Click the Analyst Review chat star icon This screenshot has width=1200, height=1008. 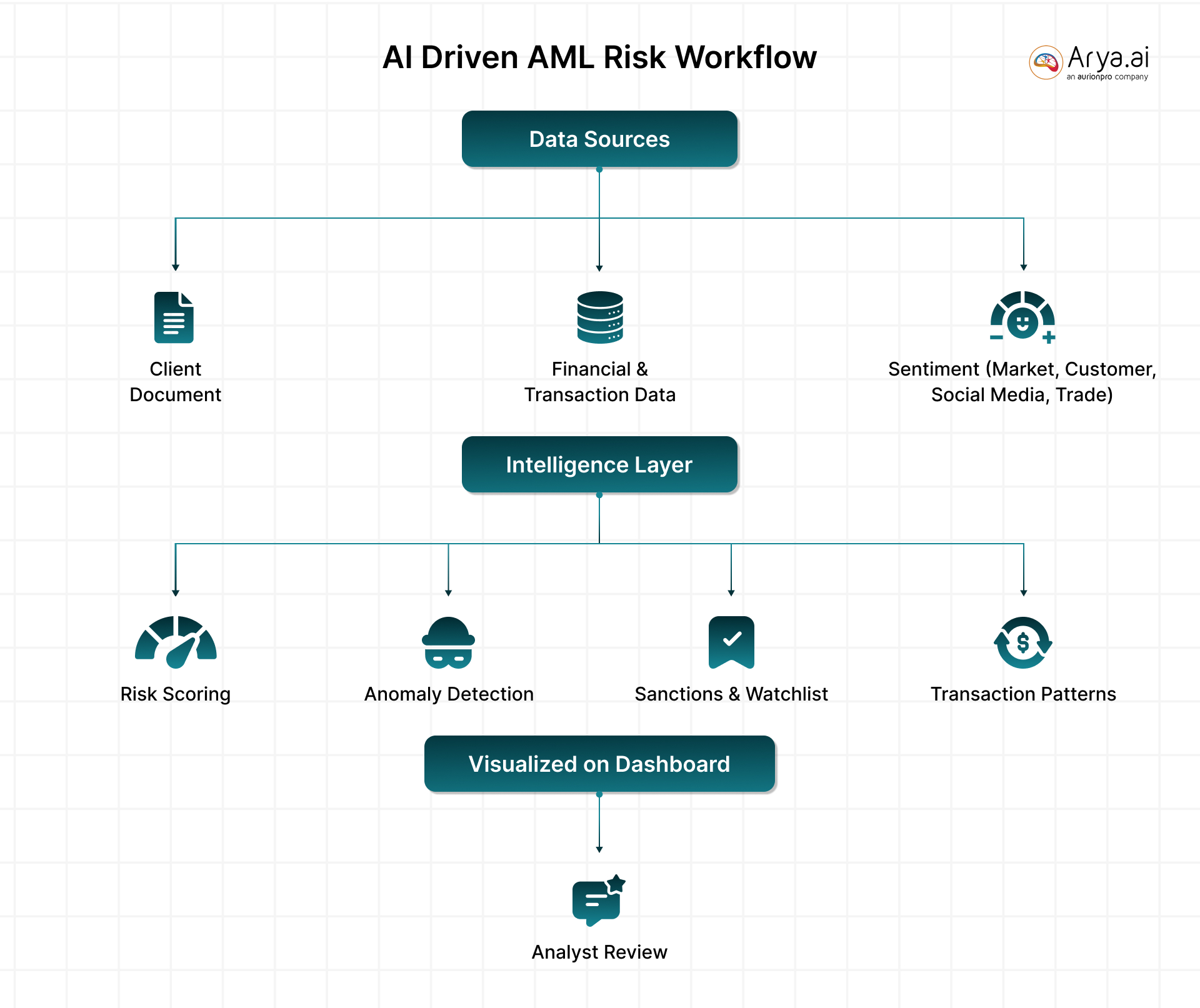pyautogui.click(x=598, y=901)
